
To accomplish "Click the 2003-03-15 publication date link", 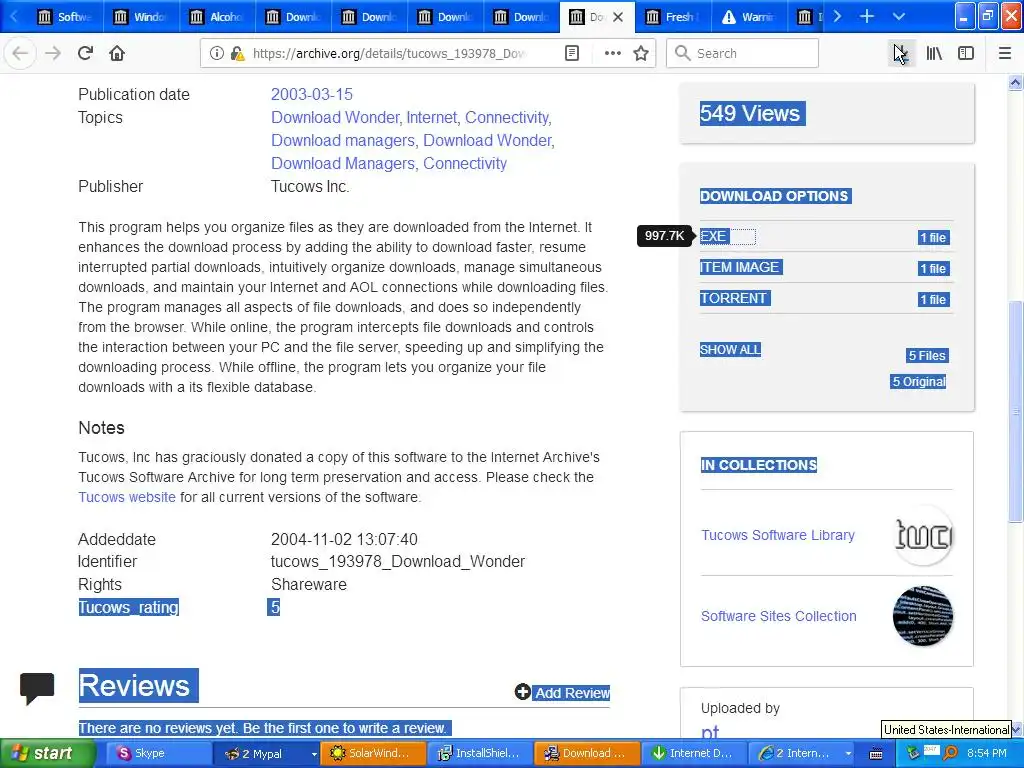I will [312, 94].
